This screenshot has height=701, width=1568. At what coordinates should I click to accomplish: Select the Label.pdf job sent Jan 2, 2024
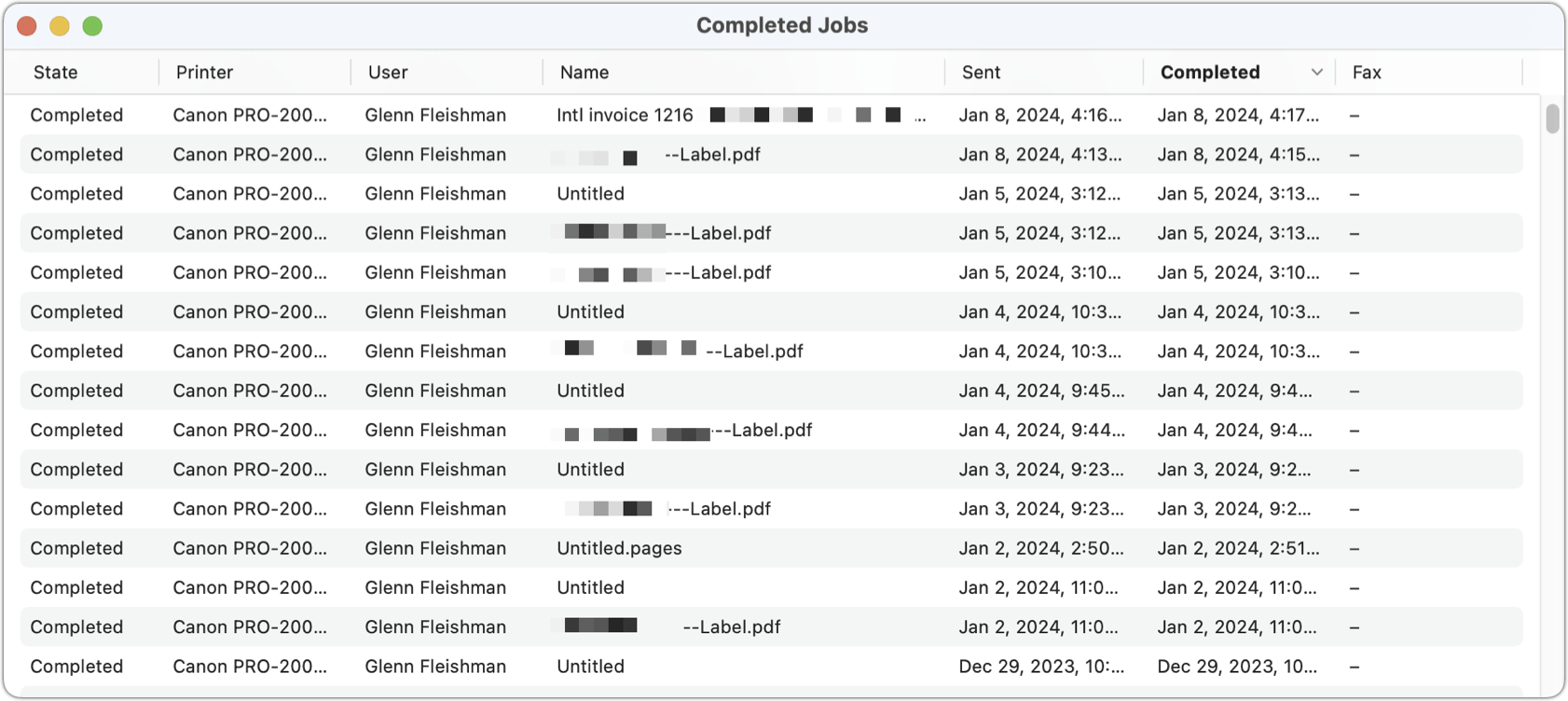tap(730, 626)
